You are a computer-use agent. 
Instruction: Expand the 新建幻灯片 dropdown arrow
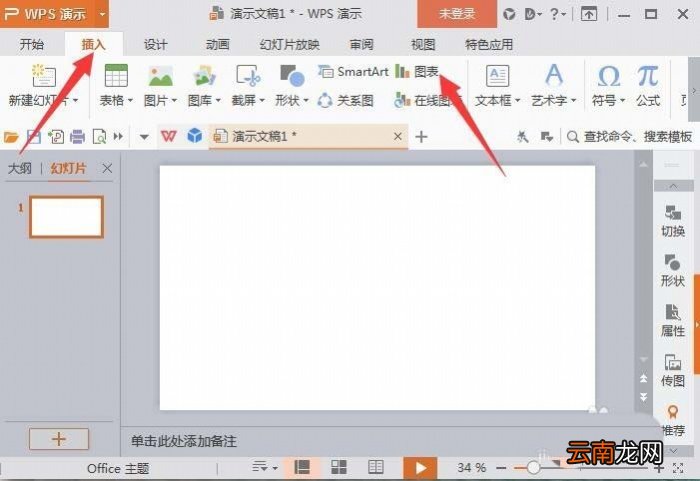(x=75, y=100)
